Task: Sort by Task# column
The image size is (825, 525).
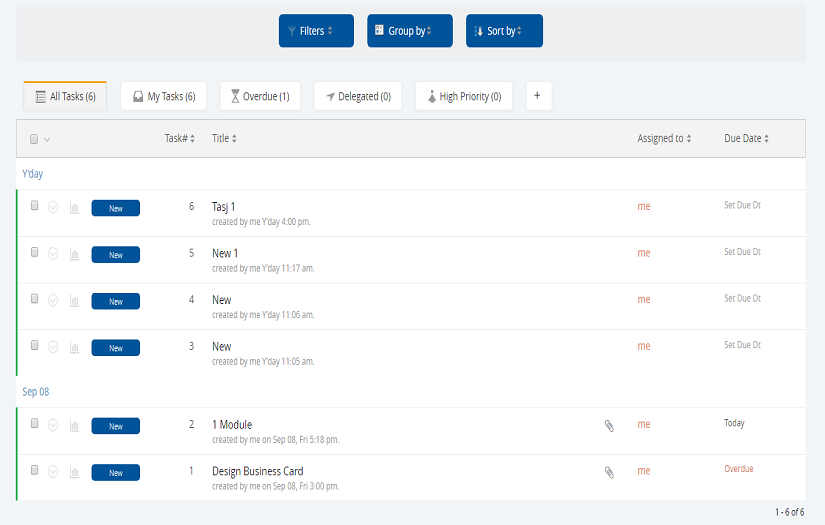Action: click(x=179, y=138)
